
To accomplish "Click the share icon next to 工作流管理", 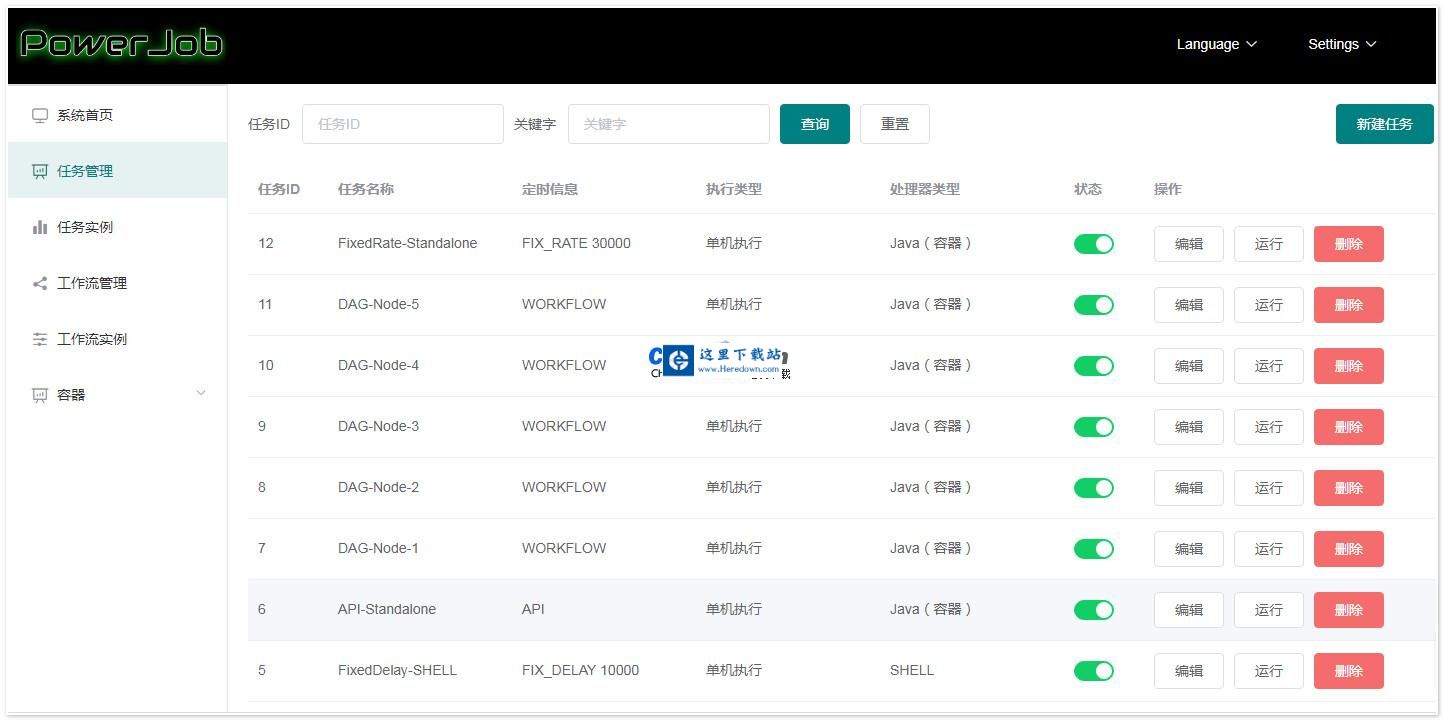I will coord(39,282).
